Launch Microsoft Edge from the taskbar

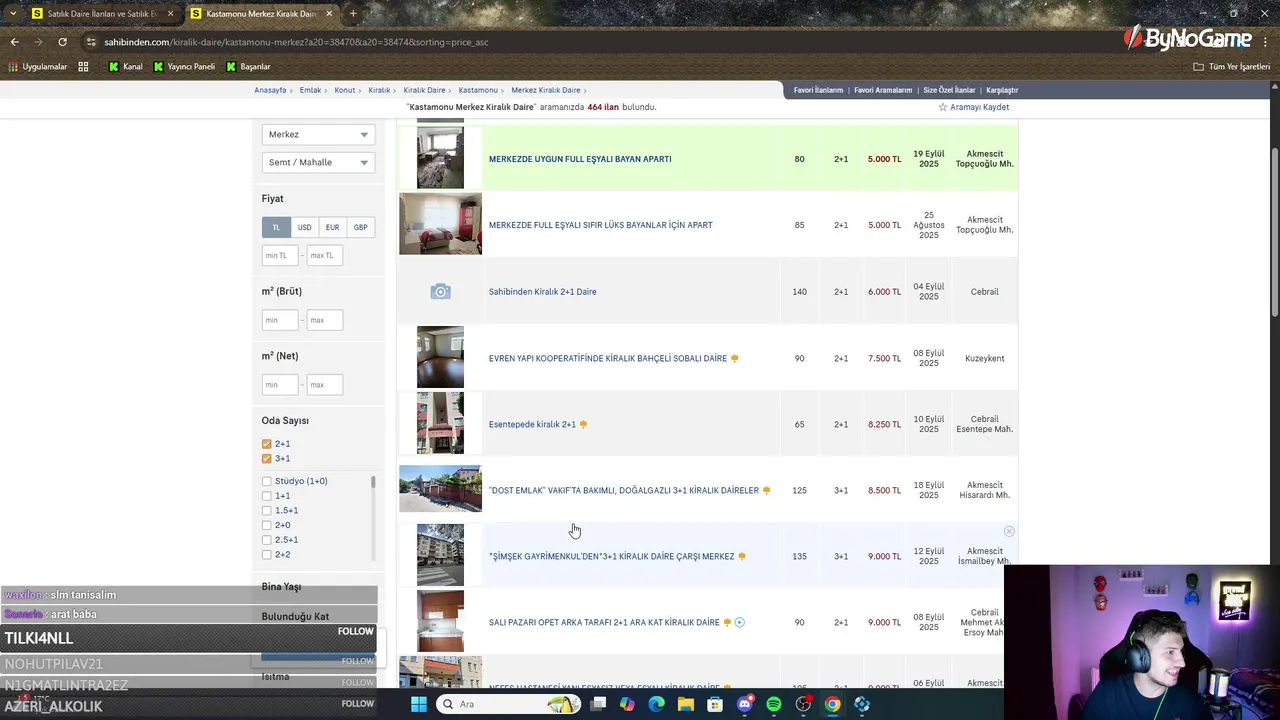click(x=656, y=704)
